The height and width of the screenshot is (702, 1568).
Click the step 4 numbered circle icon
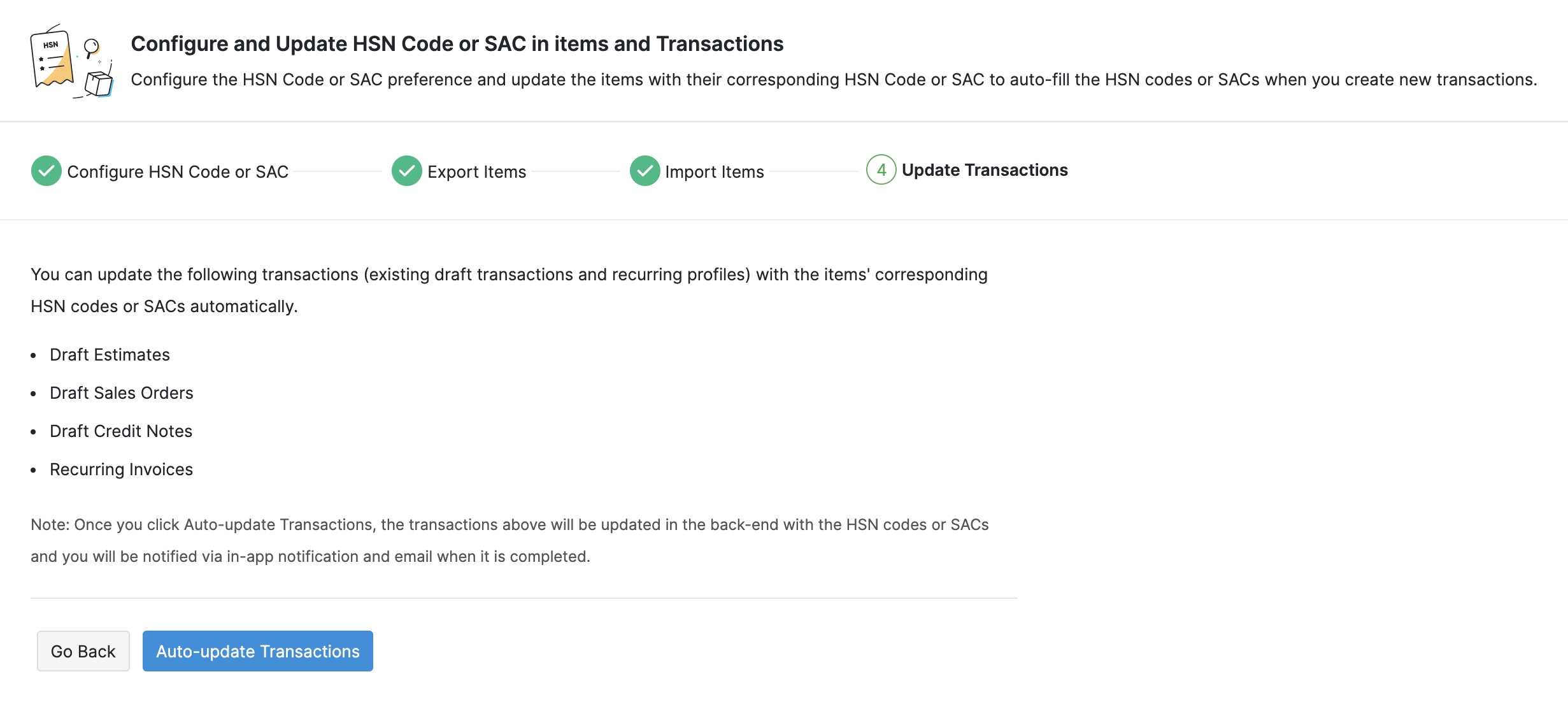[882, 171]
